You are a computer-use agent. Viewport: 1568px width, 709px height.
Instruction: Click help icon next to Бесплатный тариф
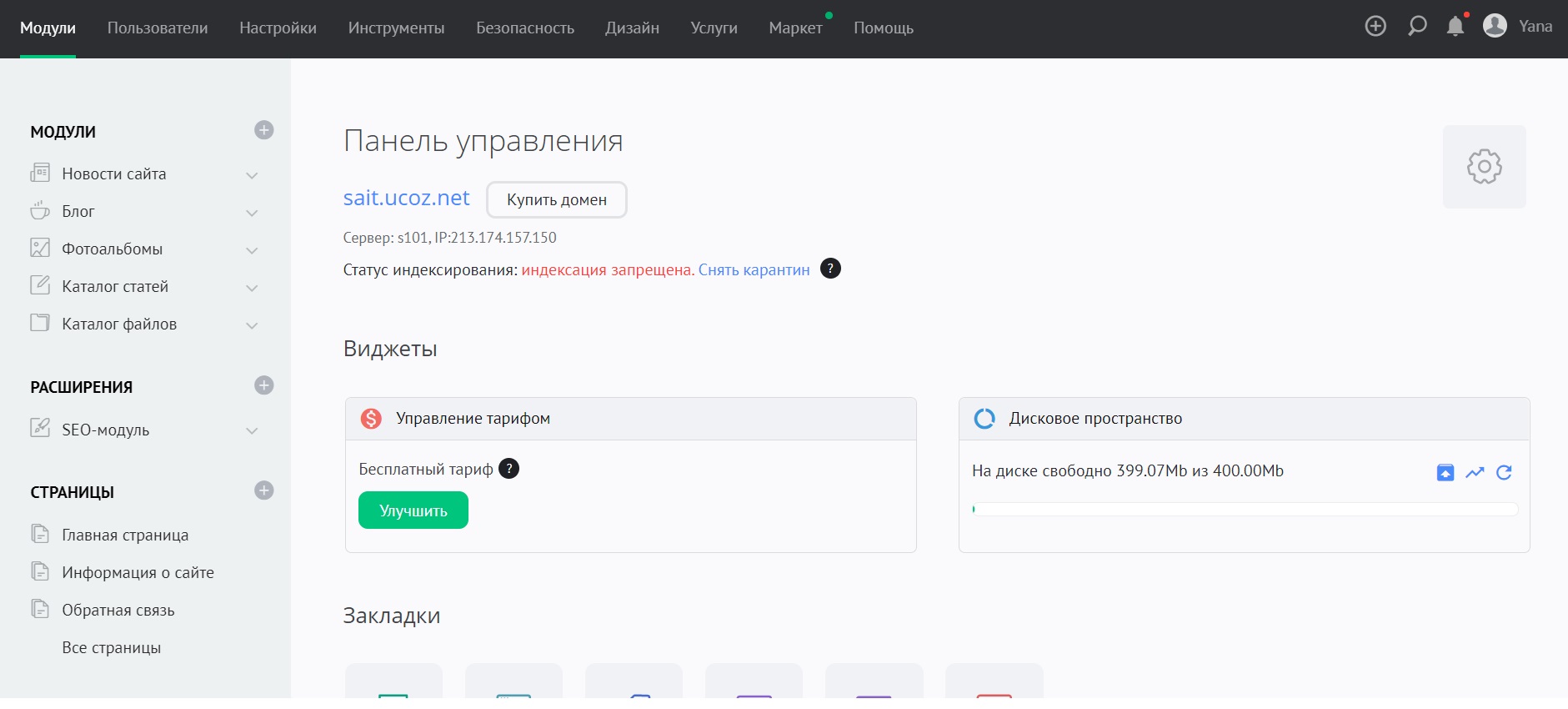click(508, 469)
